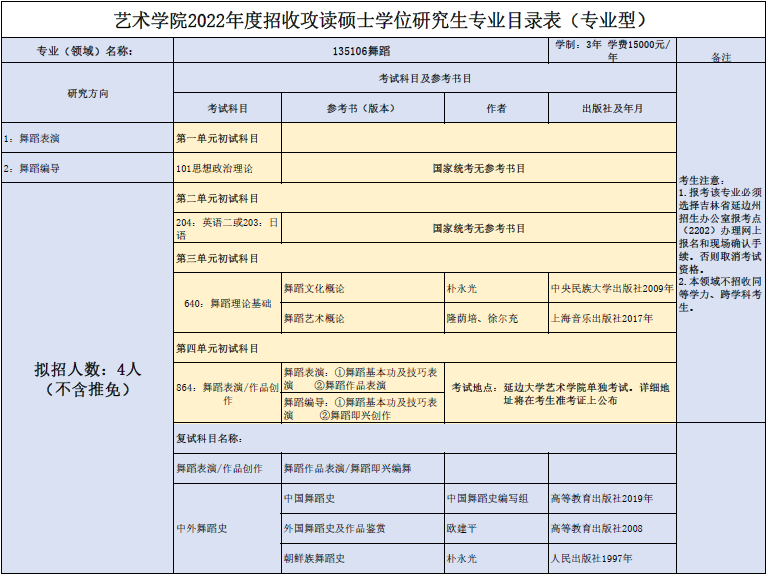Select the cell 舞蹈文化概论
Viewport: 768px width, 577px height.
click(363, 288)
